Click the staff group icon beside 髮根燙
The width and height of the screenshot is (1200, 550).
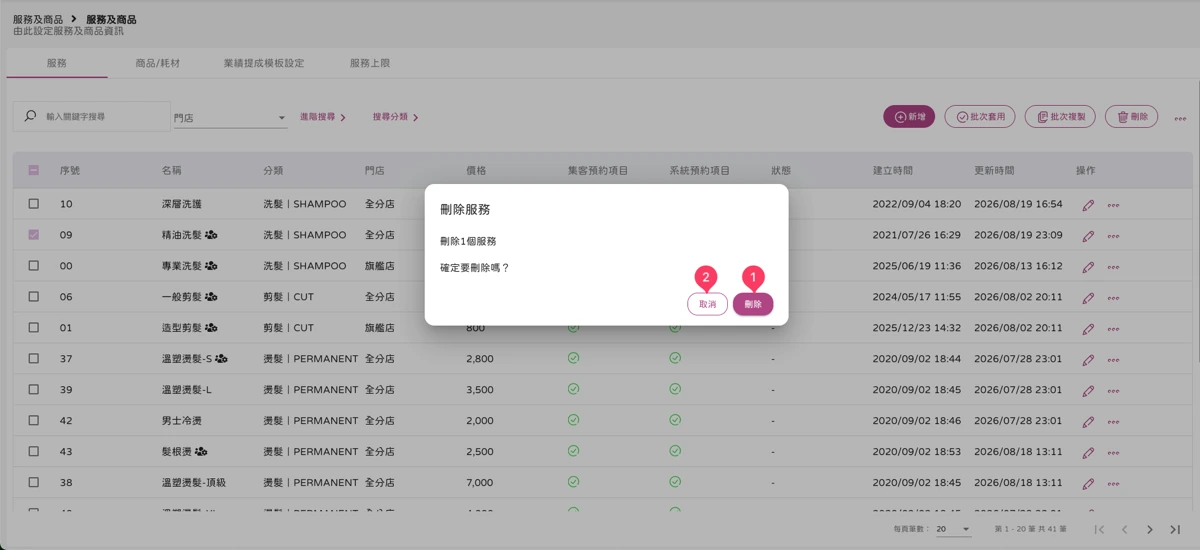point(201,451)
